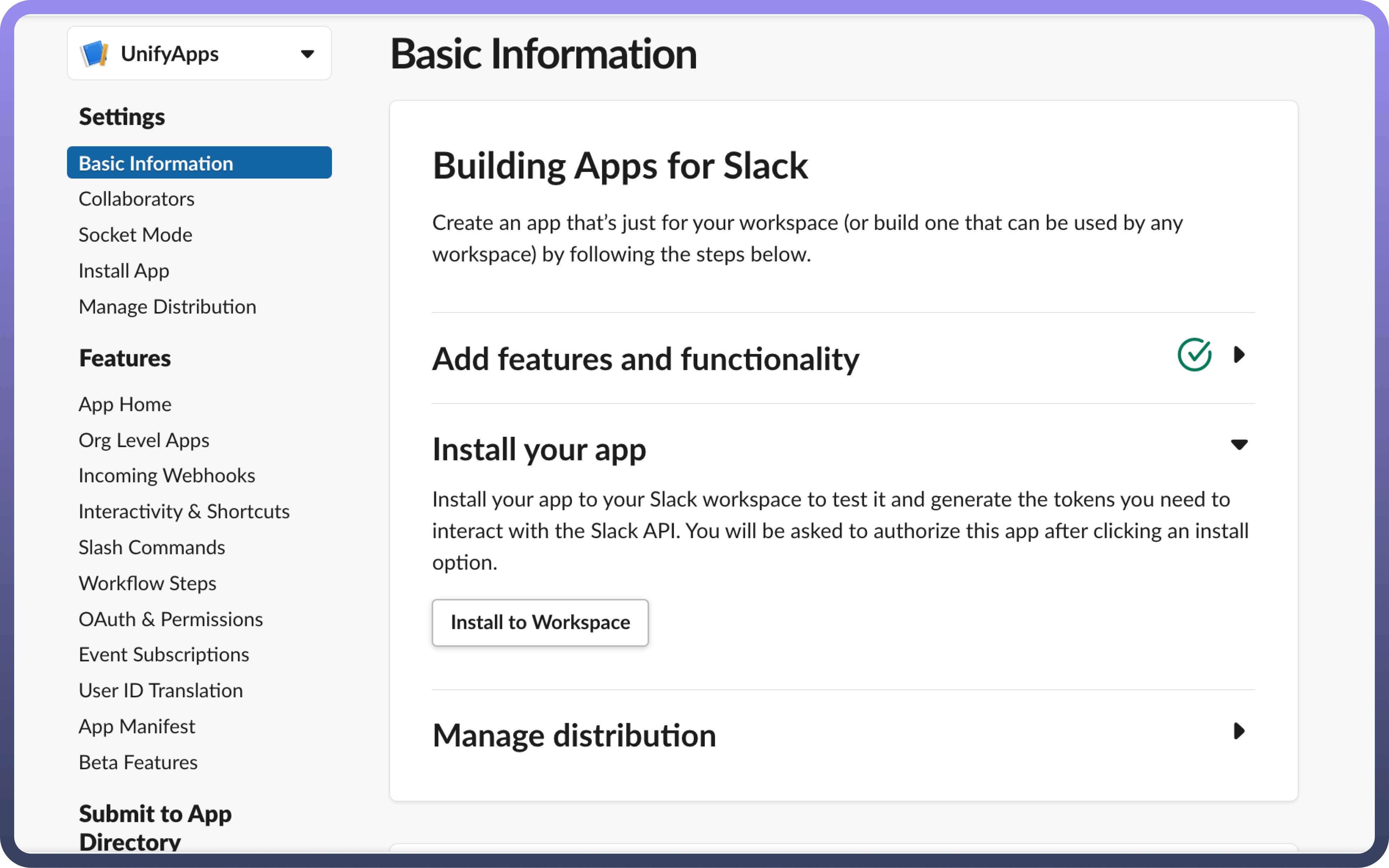Screen dimensions: 1389x868
Task: Open Incoming Webhooks feature
Action: (x=167, y=475)
